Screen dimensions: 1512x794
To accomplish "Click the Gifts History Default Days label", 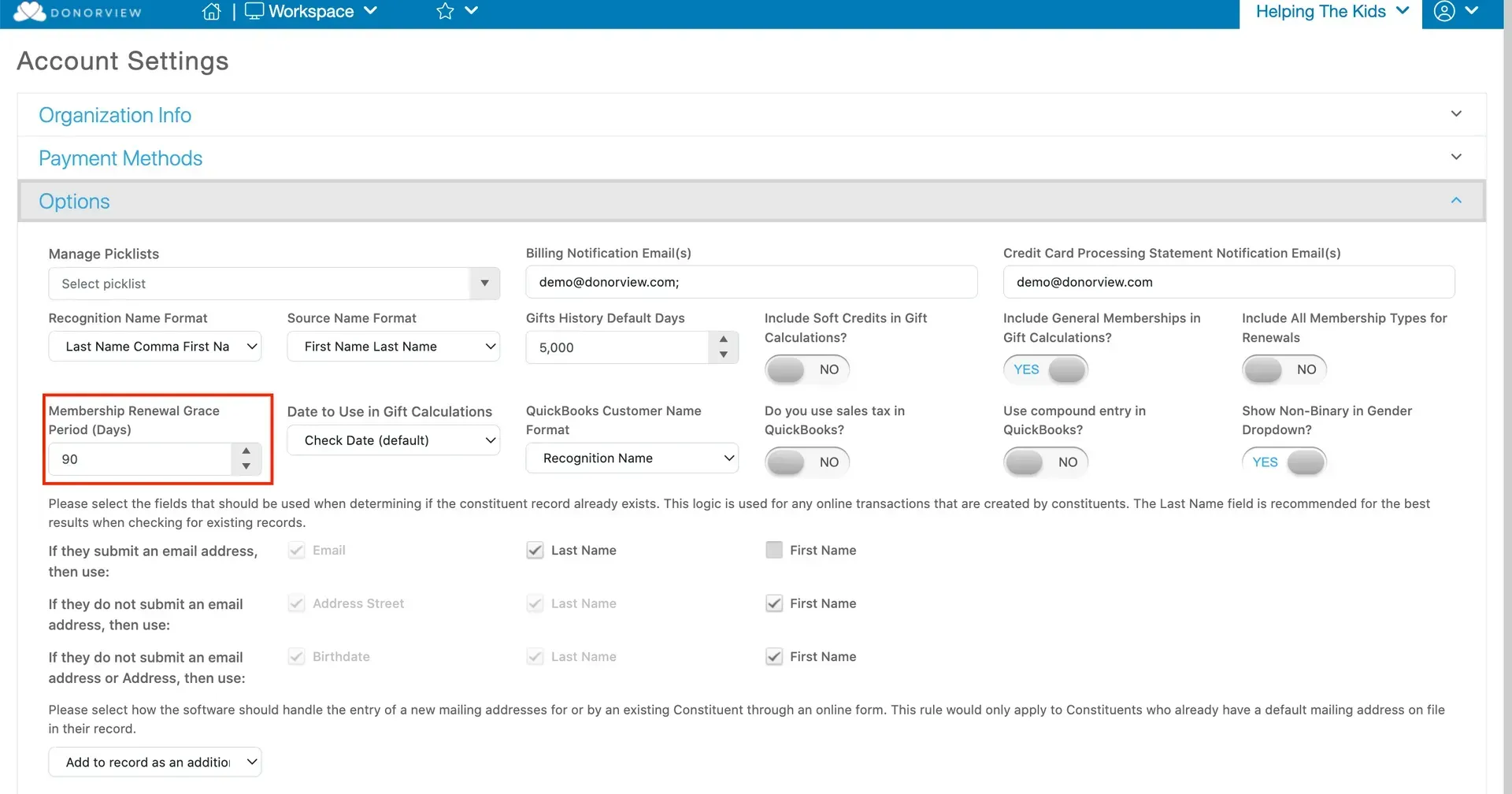I will pyautogui.click(x=606, y=318).
